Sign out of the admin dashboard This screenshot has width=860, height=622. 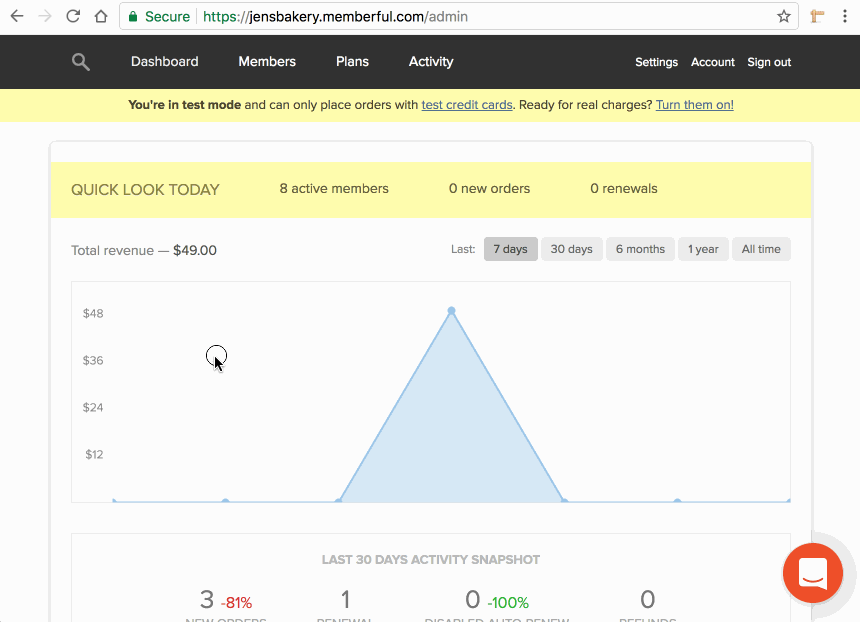[768, 62]
